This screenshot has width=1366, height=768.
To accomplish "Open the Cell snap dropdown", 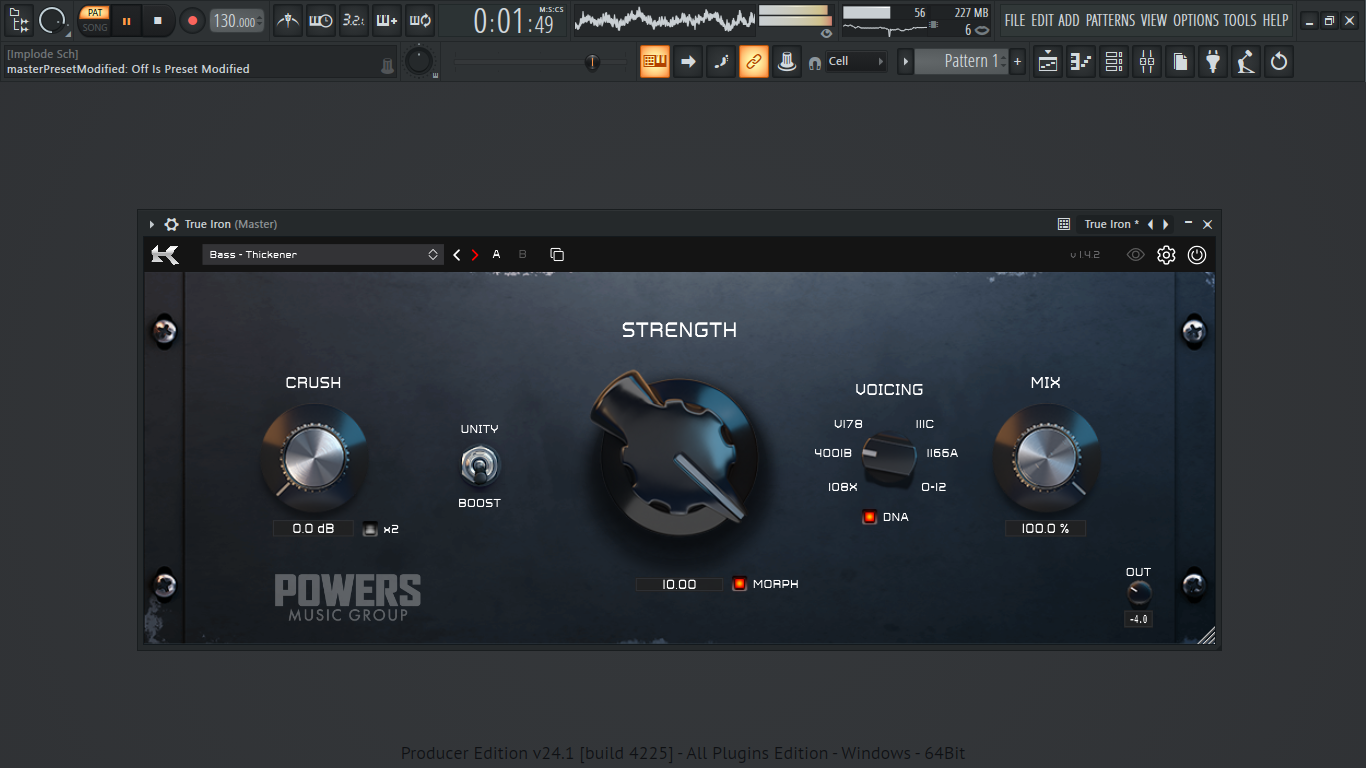I will coord(856,62).
